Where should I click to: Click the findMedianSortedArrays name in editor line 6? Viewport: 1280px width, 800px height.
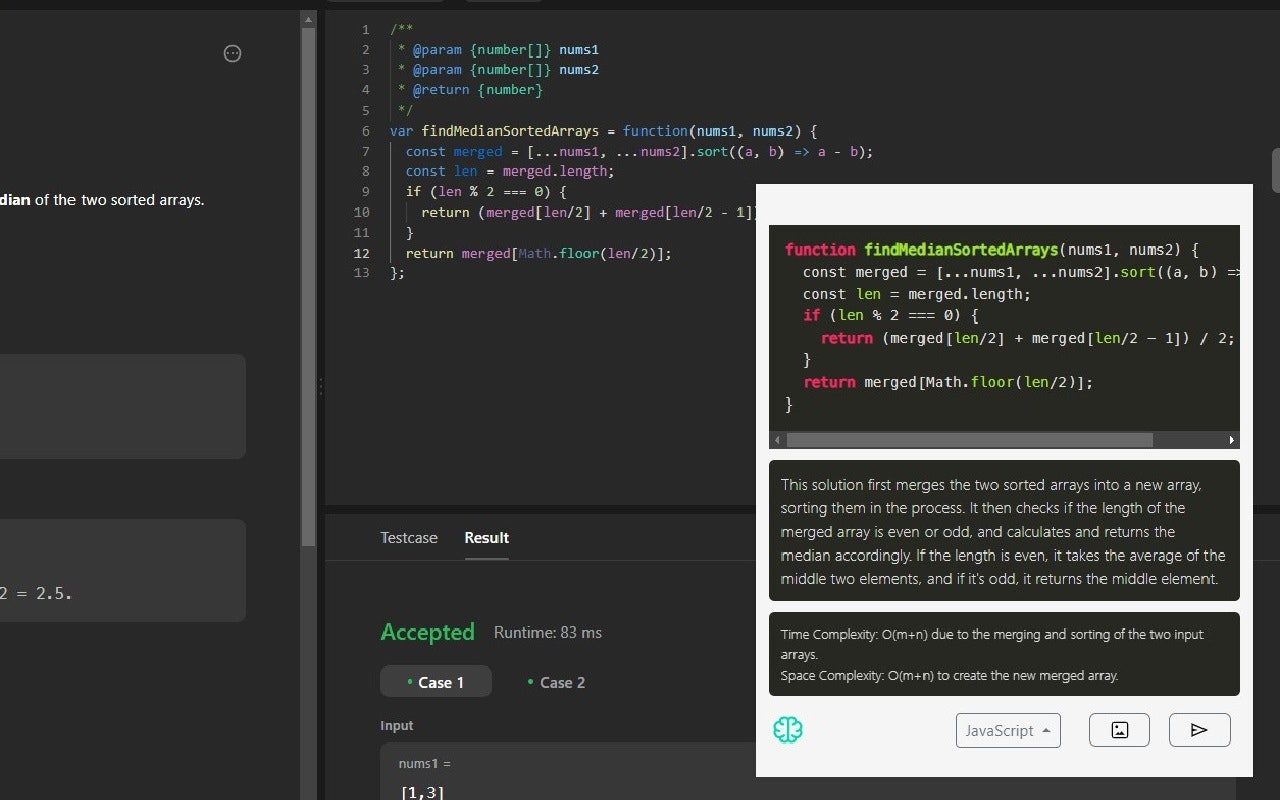(510, 131)
